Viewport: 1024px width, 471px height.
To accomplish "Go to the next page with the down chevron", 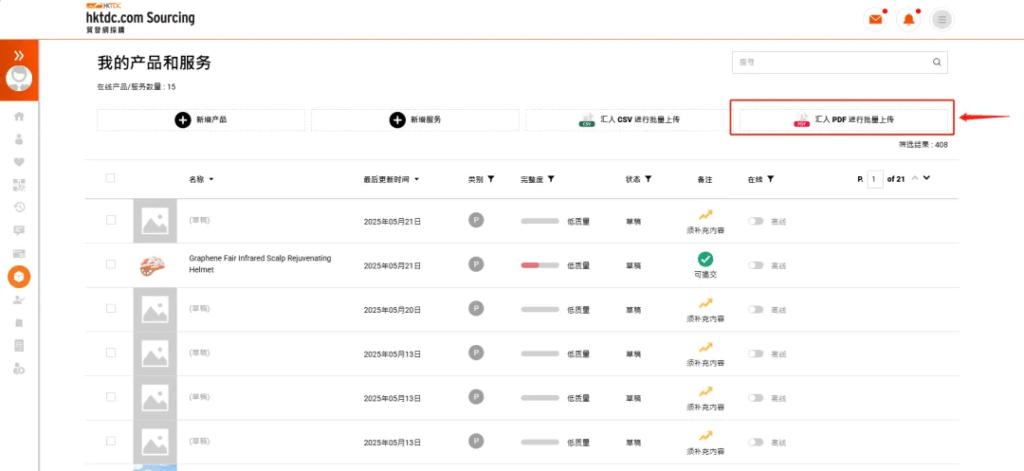I will [x=926, y=178].
